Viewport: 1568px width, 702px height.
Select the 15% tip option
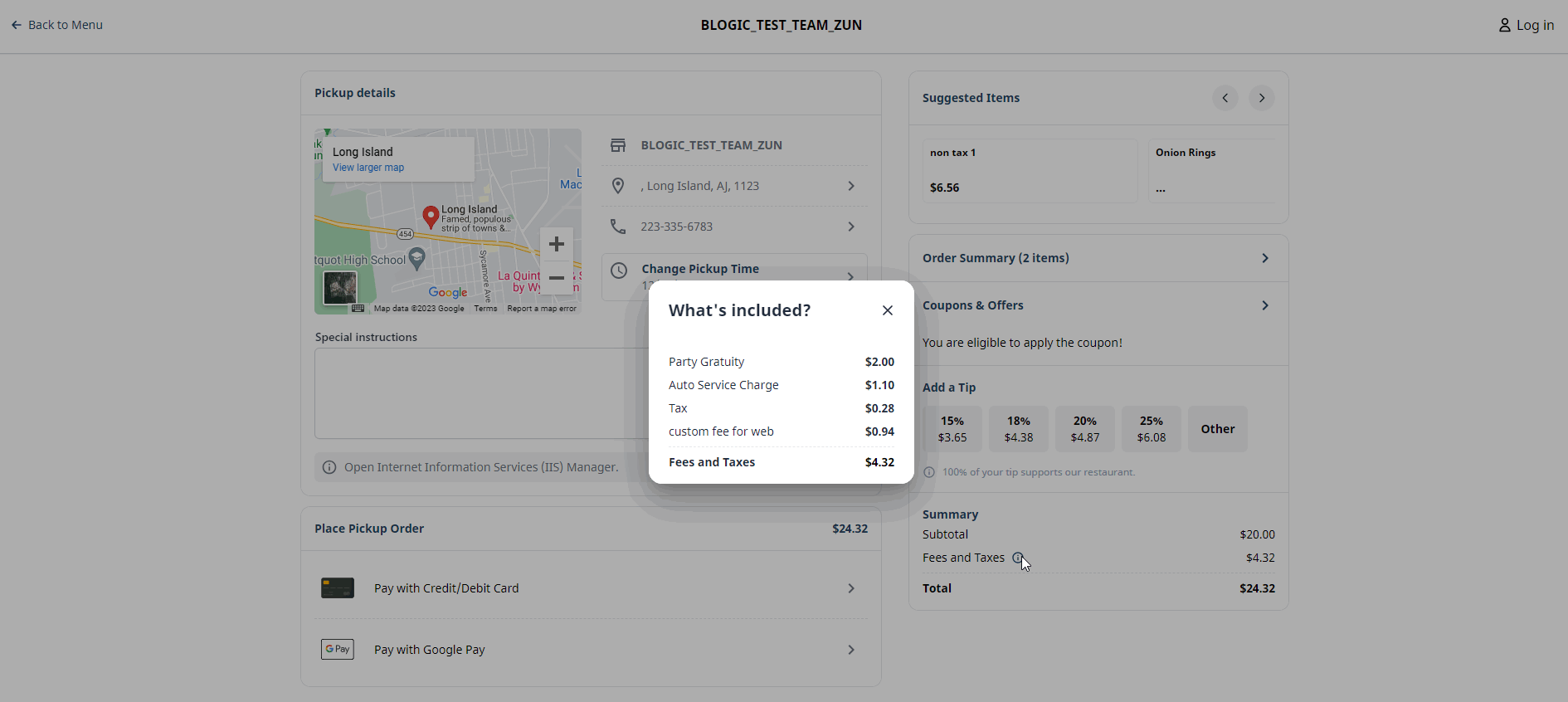(952, 429)
